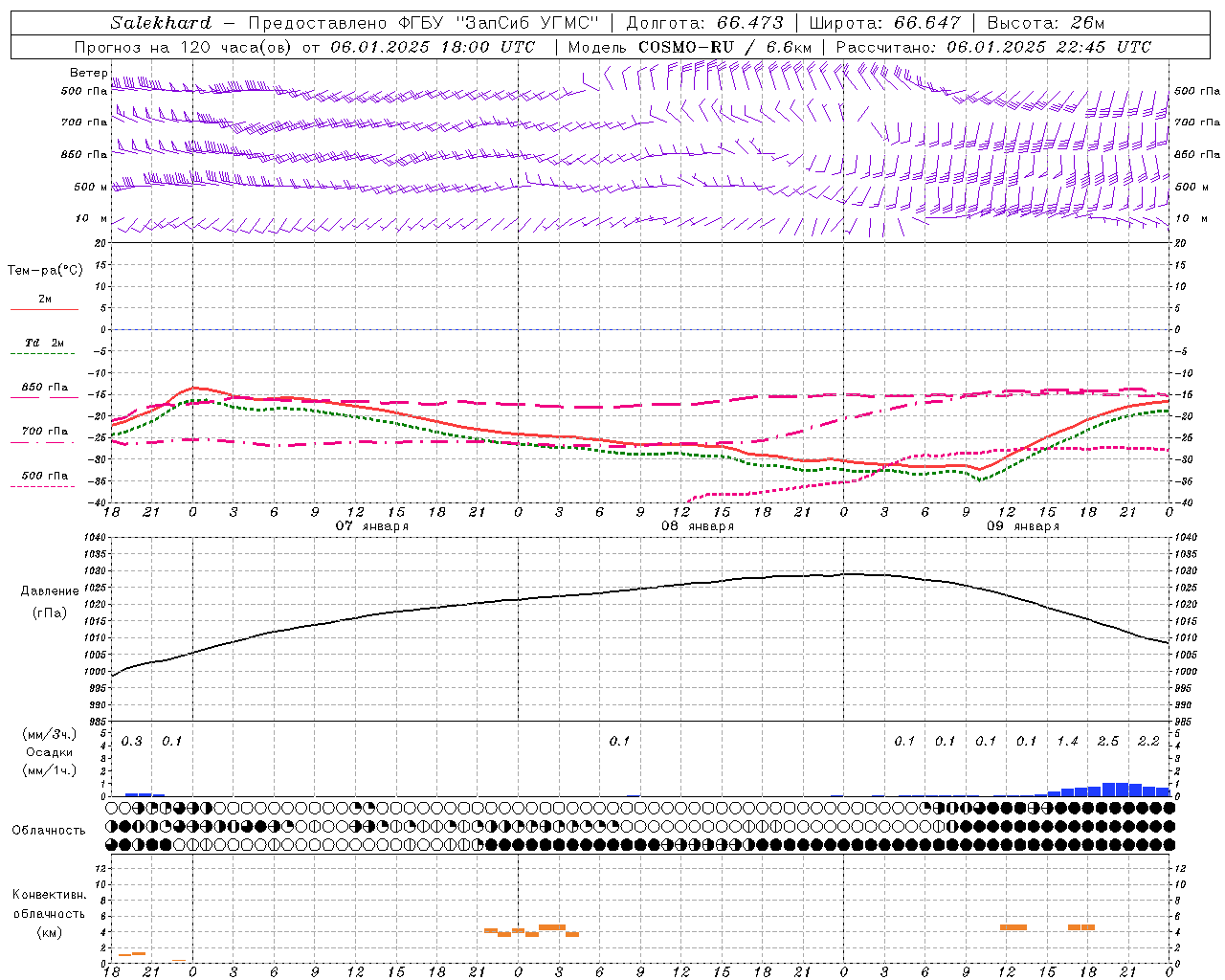1225x980 pixels.
Task: Click the dotted pink sample under 500 гПа legend
Action: click(x=42, y=487)
